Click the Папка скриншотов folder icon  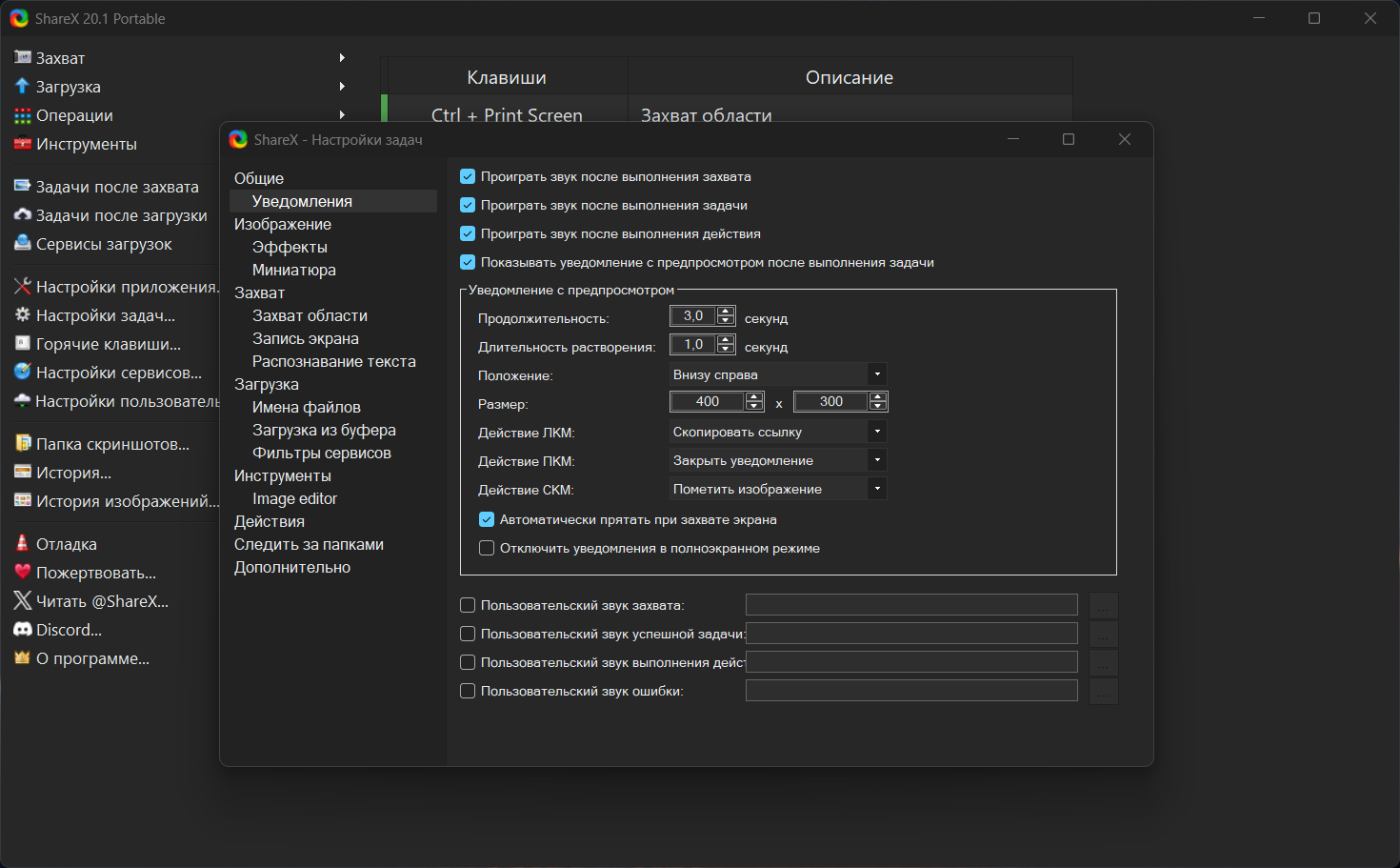pos(23,444)
